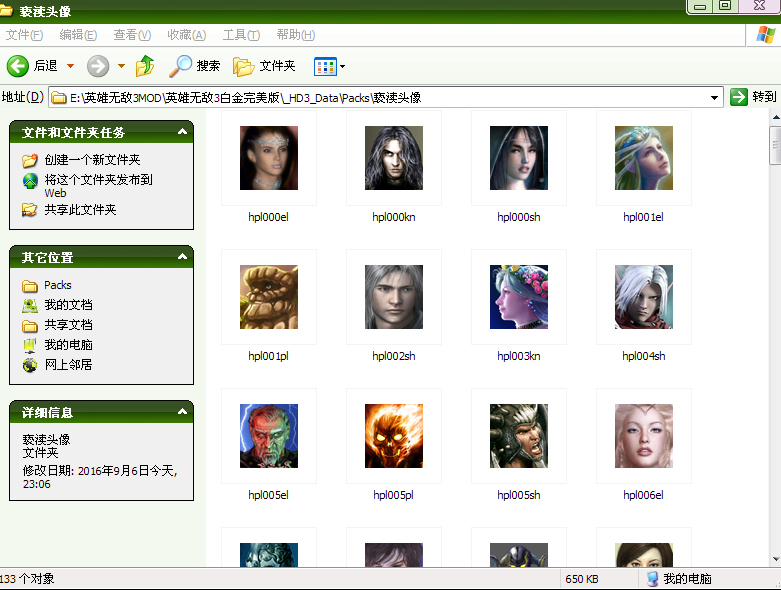This screenshot has width=781, height=590.
Task: Select the hpl001el portrait thumbnail
Action: [x=644, y=158]
